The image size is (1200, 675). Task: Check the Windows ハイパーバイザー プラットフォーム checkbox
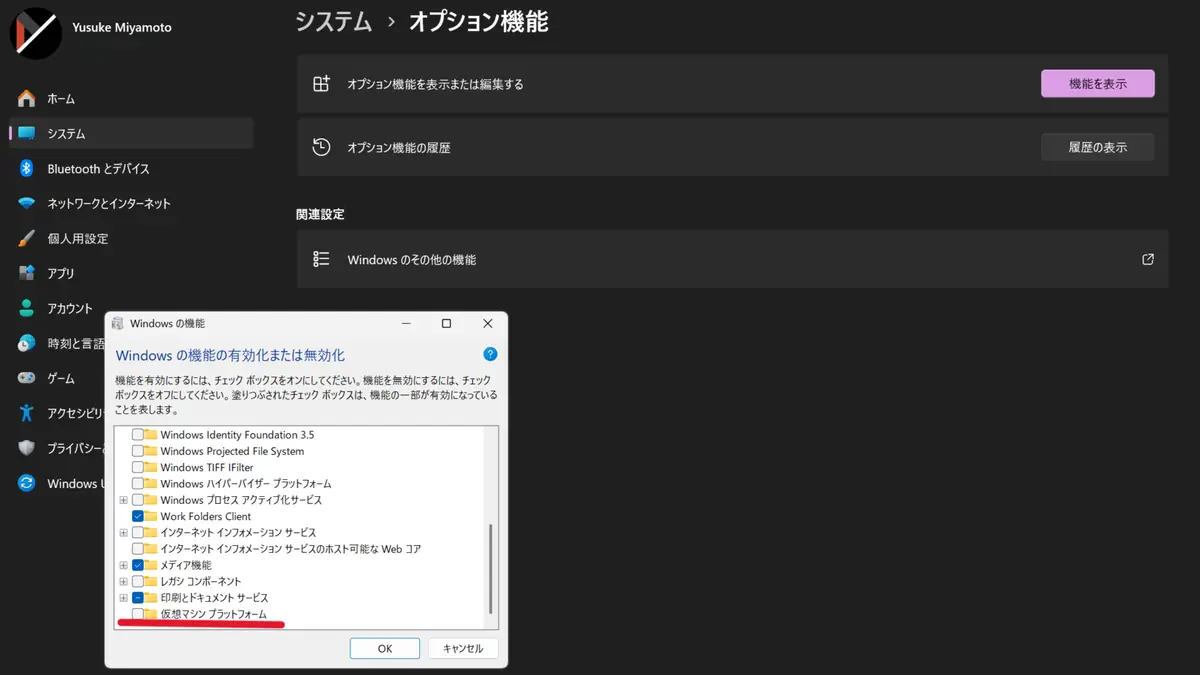pos(138,484)
